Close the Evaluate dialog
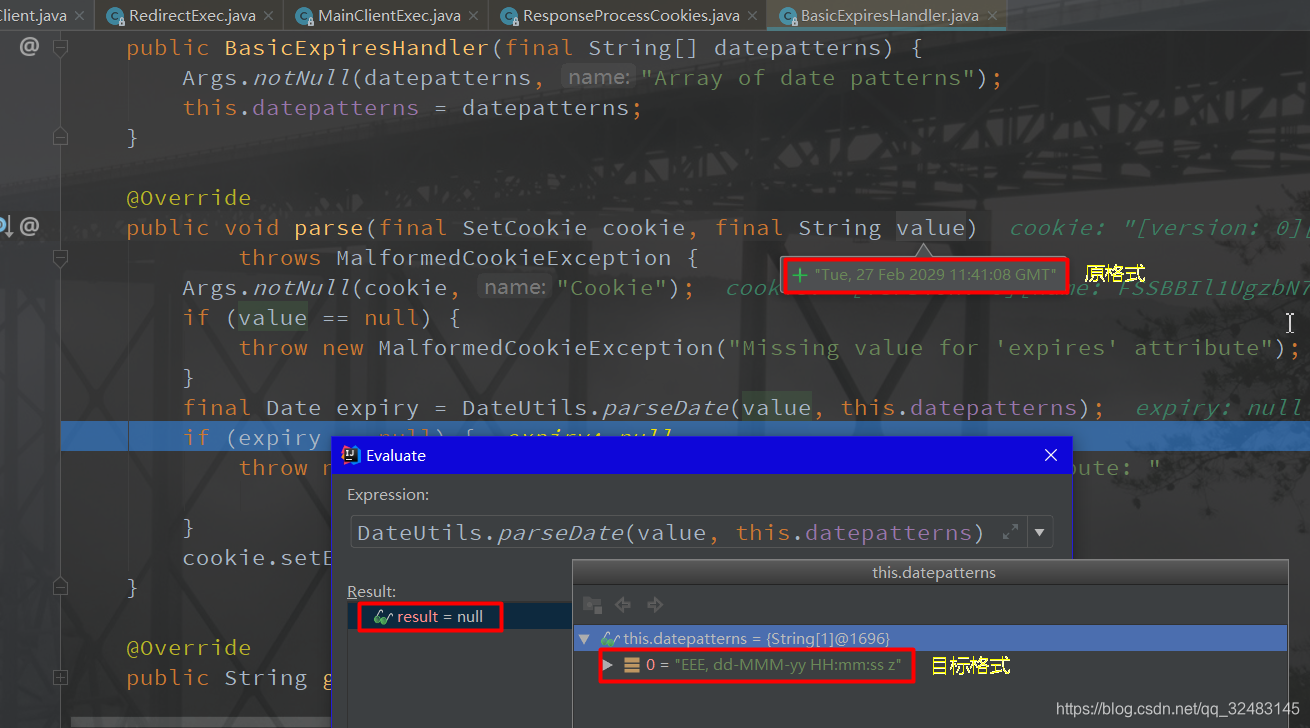The width and height of the screenshot is (1310, 728). point(1051,455)
